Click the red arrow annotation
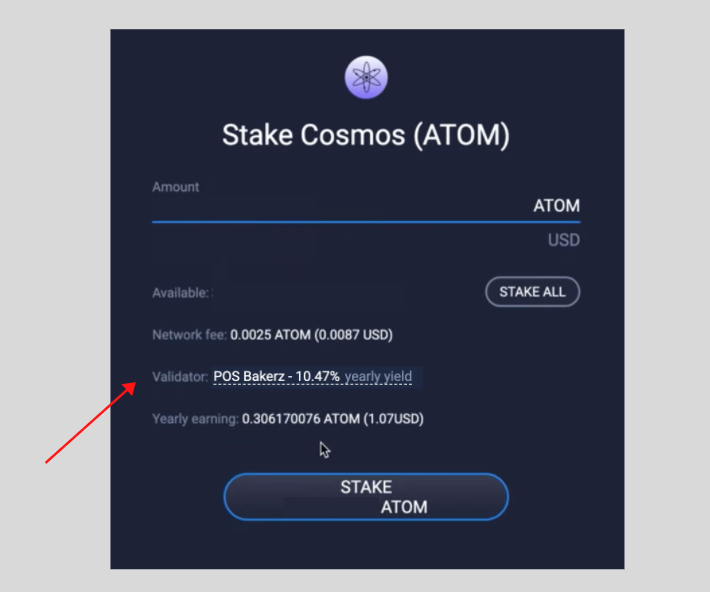 click(x=91, y=423)
